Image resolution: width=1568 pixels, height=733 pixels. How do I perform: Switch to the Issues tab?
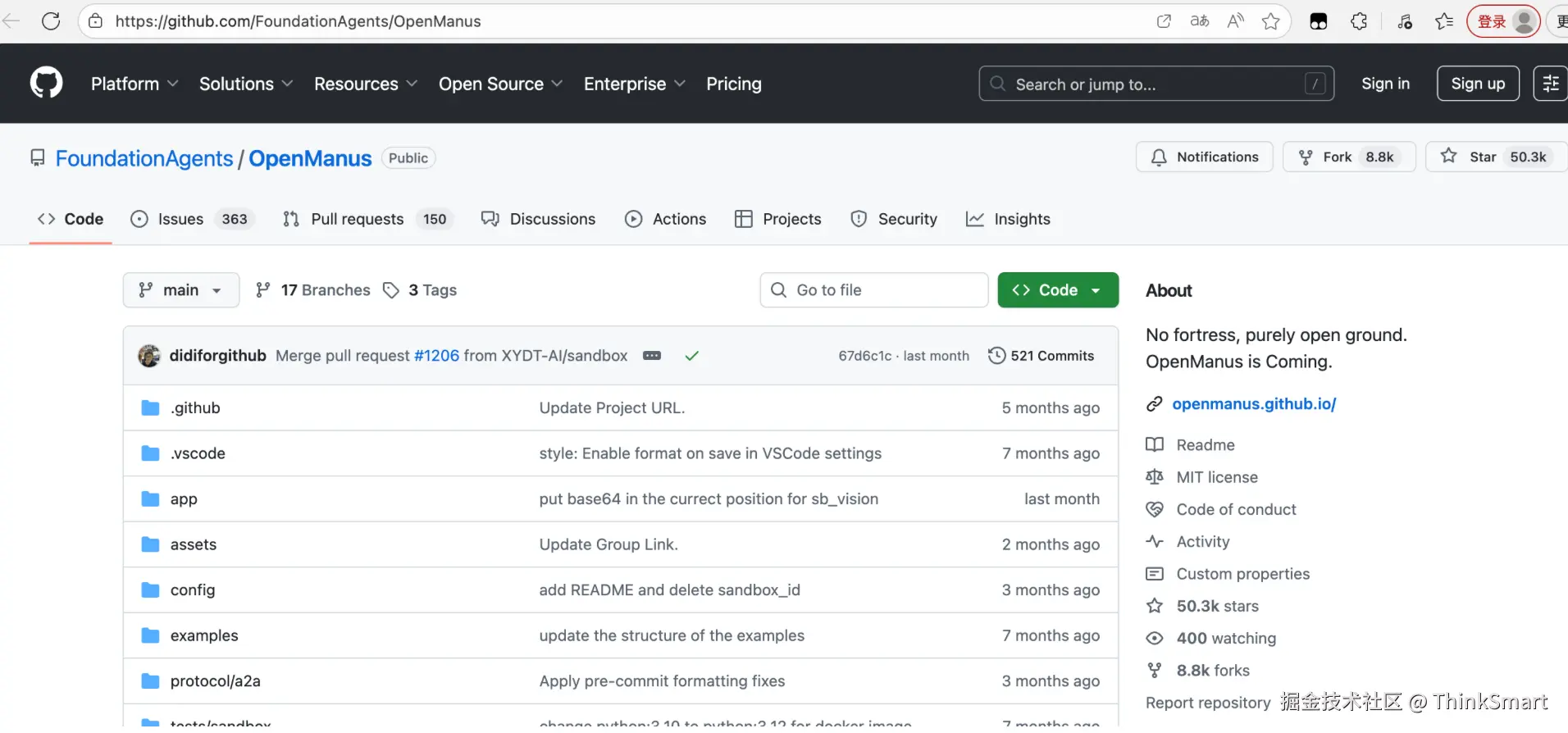tap(193, 219)
